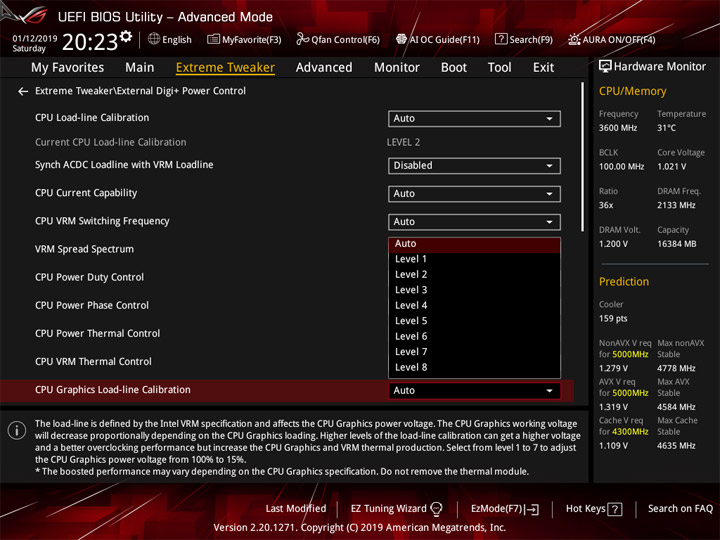Screen dimensions: 720x540
Task: Open the Tool tab
Action: pos(499,68)
